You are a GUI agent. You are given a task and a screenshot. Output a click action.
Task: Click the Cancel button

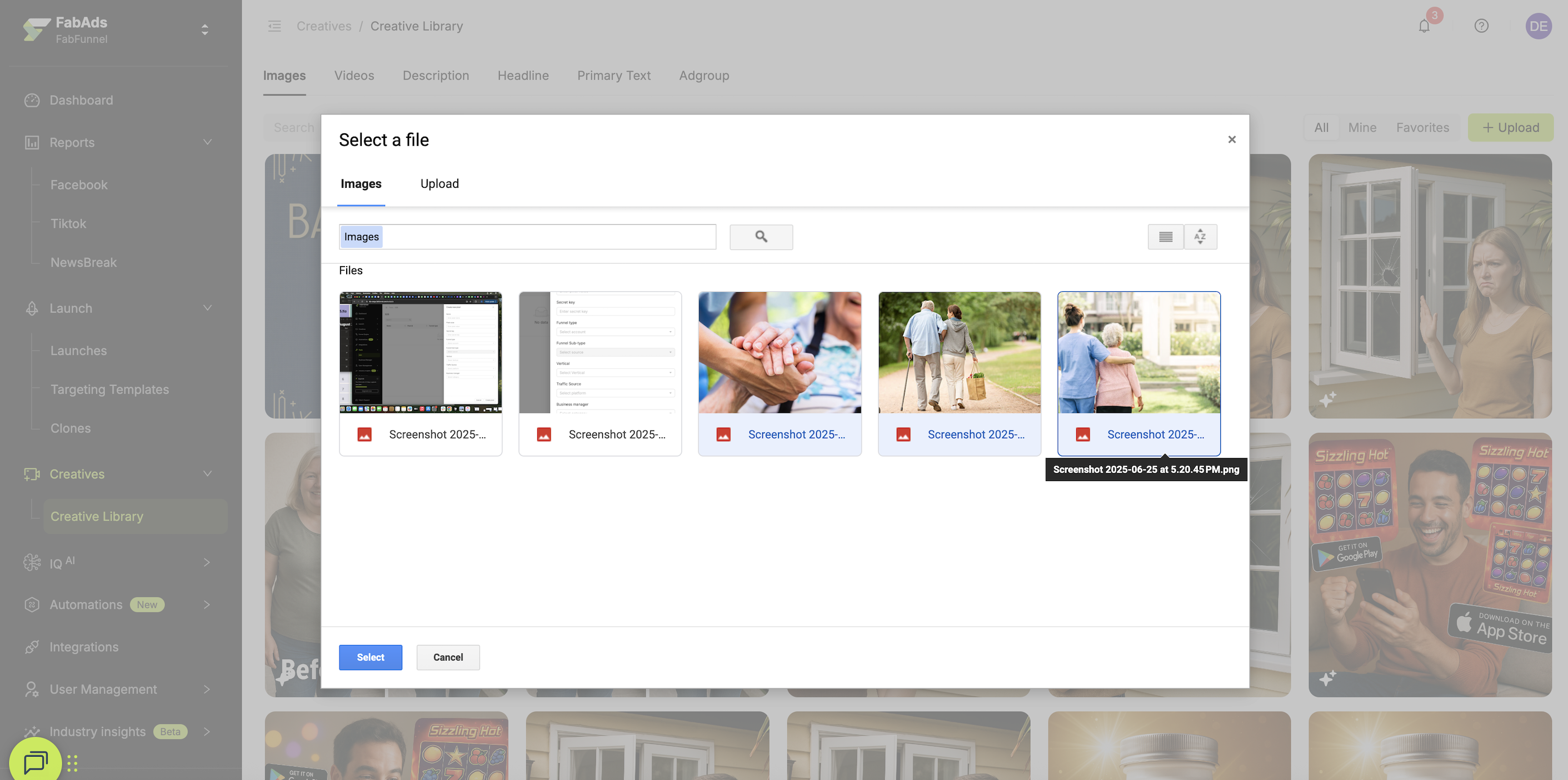pos(448,657)
